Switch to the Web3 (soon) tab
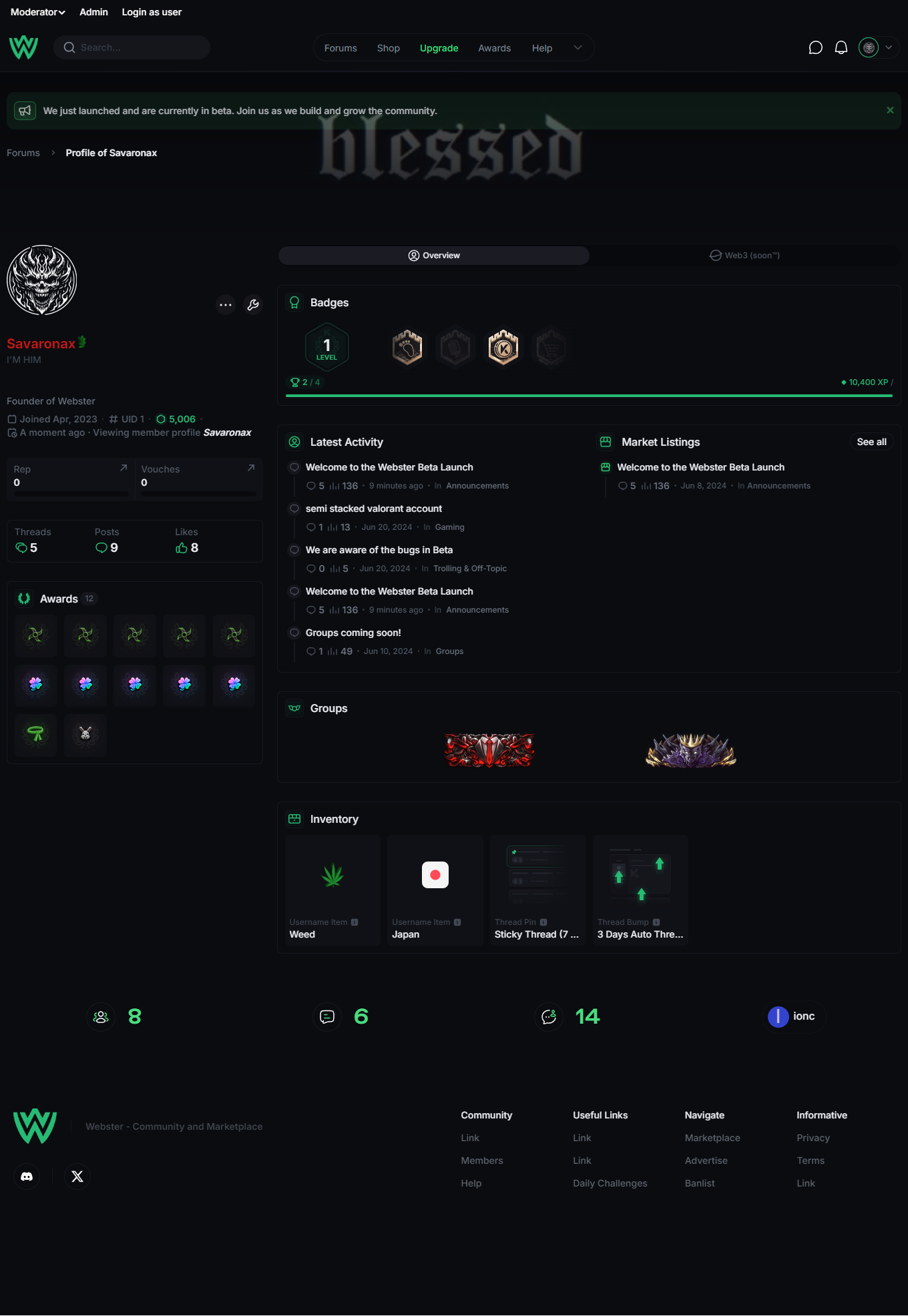This screenshot has height=1316, width=908. pos(745,256)
